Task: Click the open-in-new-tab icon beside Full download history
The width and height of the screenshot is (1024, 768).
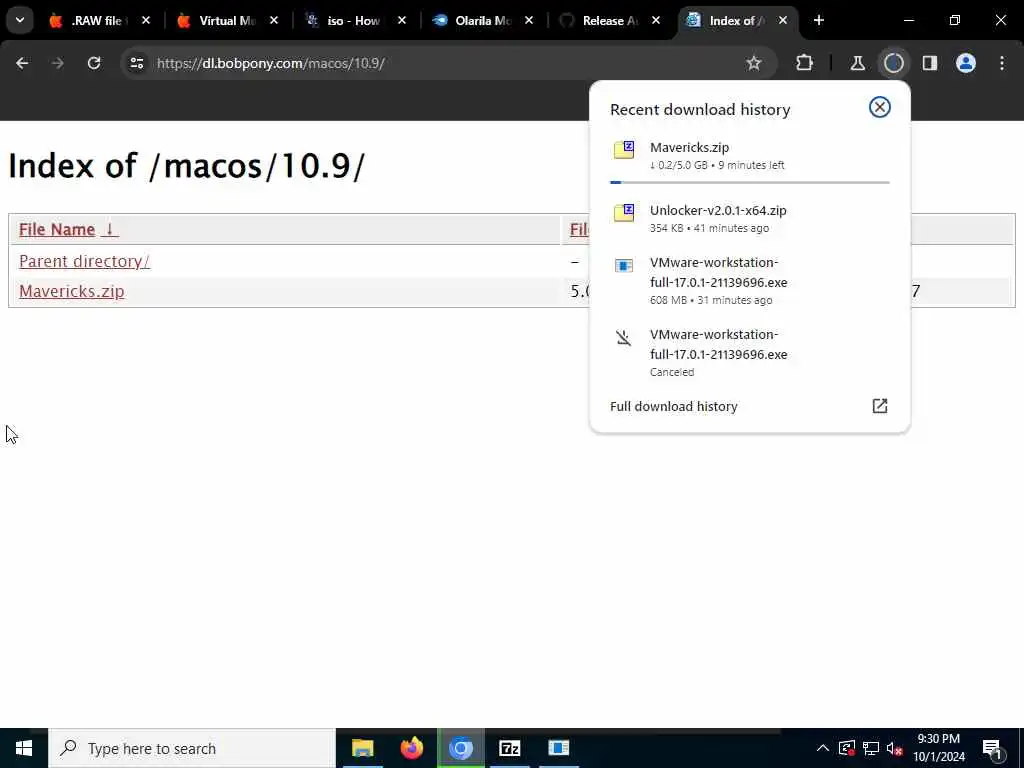Action: [x=880, y=406]
